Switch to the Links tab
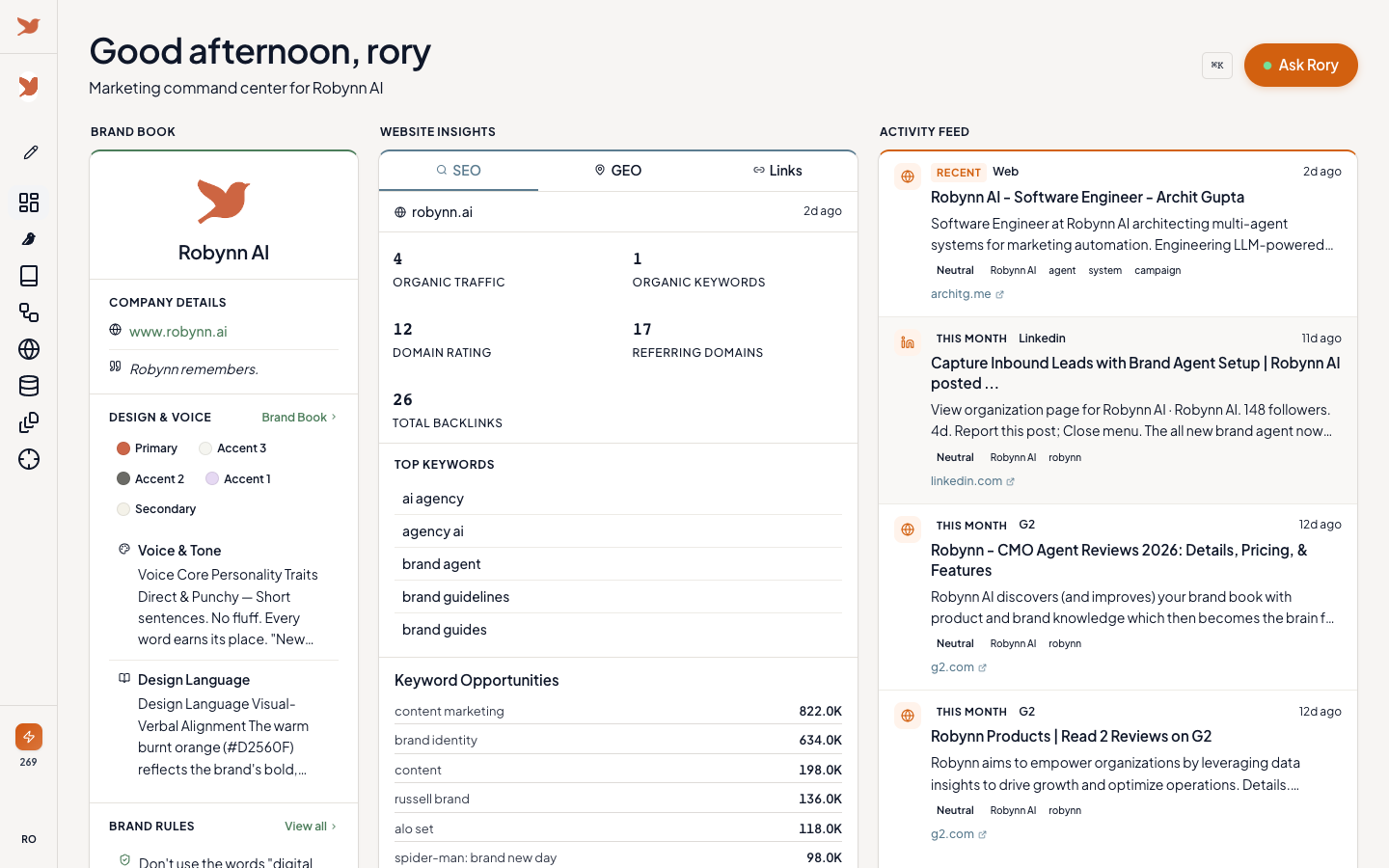Screen dimensions: 1389x868 (x=777, y=170)
